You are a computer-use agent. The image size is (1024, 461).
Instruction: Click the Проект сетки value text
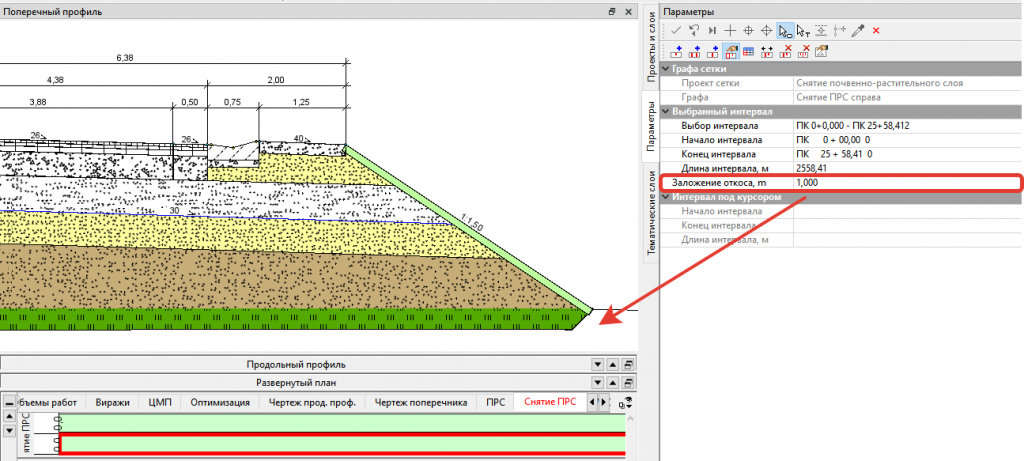880,83
